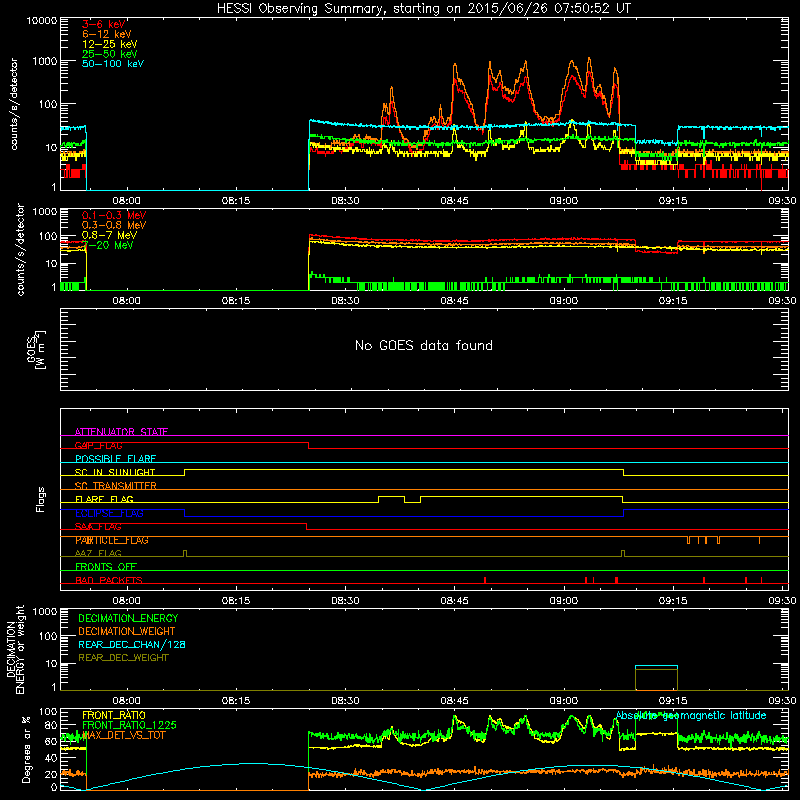This screenshot has width=800, height=800.
Task: Click the DECIMATION_ENERGY legend label
Action: click(128, 618)
